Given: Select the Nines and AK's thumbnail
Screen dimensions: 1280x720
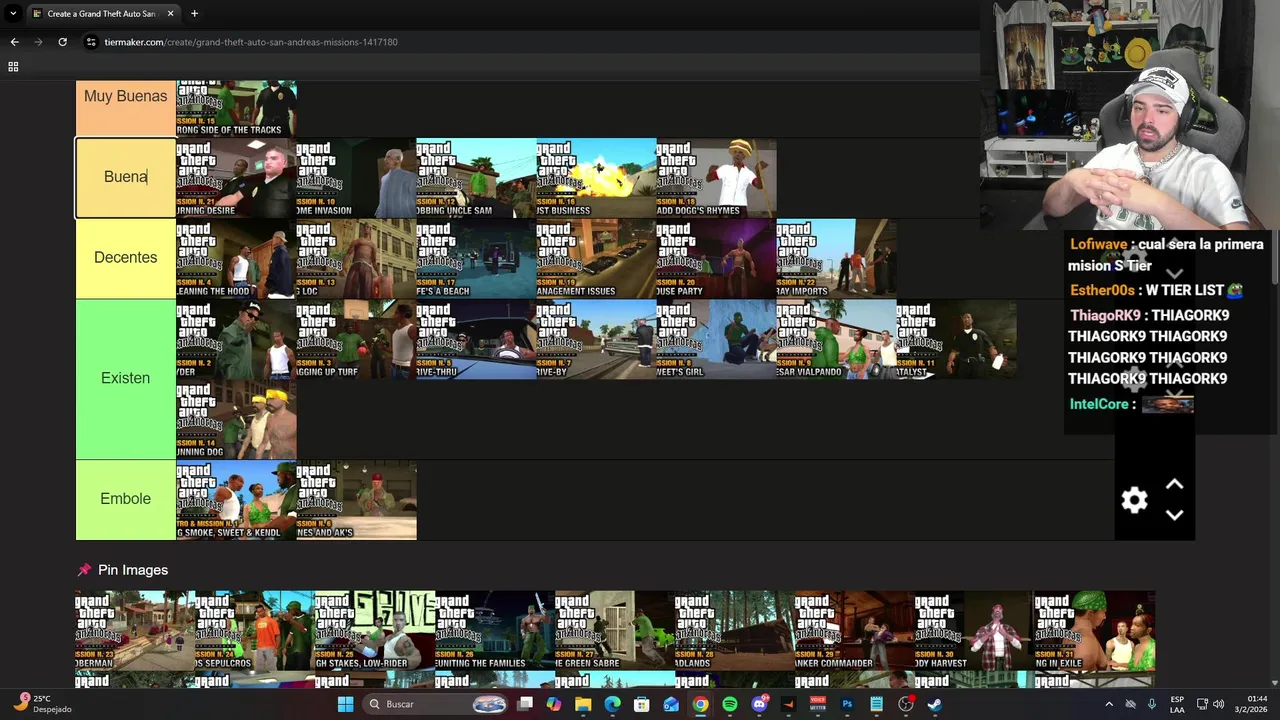Looking at the screenshot, I should pos(356,500).
